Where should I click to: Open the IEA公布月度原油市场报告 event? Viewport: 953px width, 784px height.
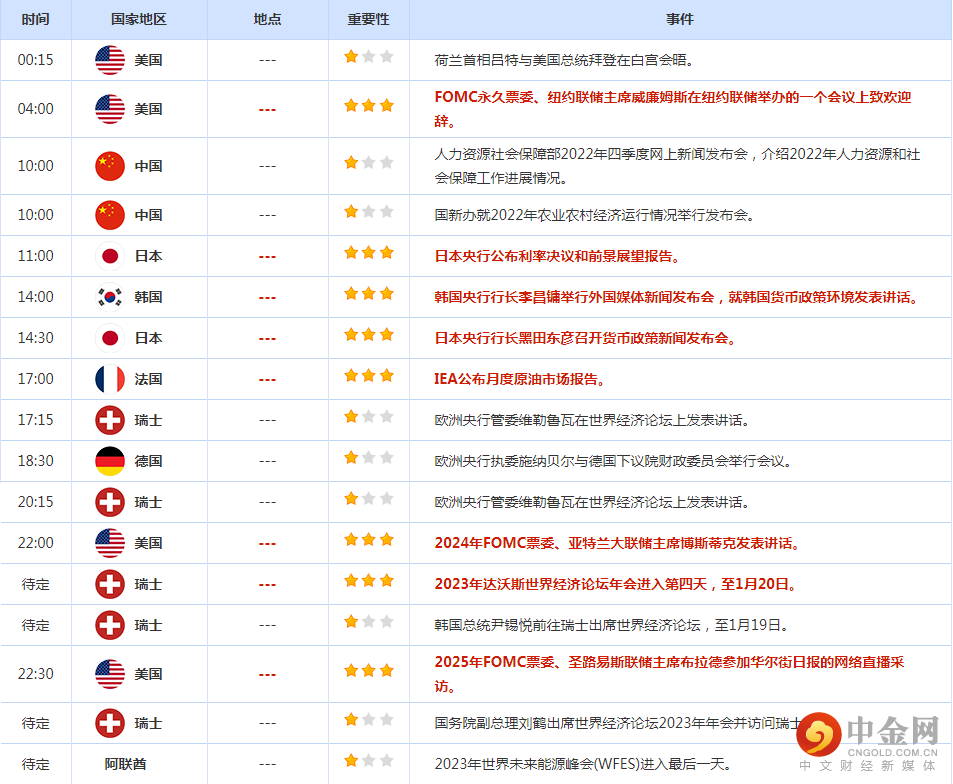pyautogui.click(x=520, y=379)
